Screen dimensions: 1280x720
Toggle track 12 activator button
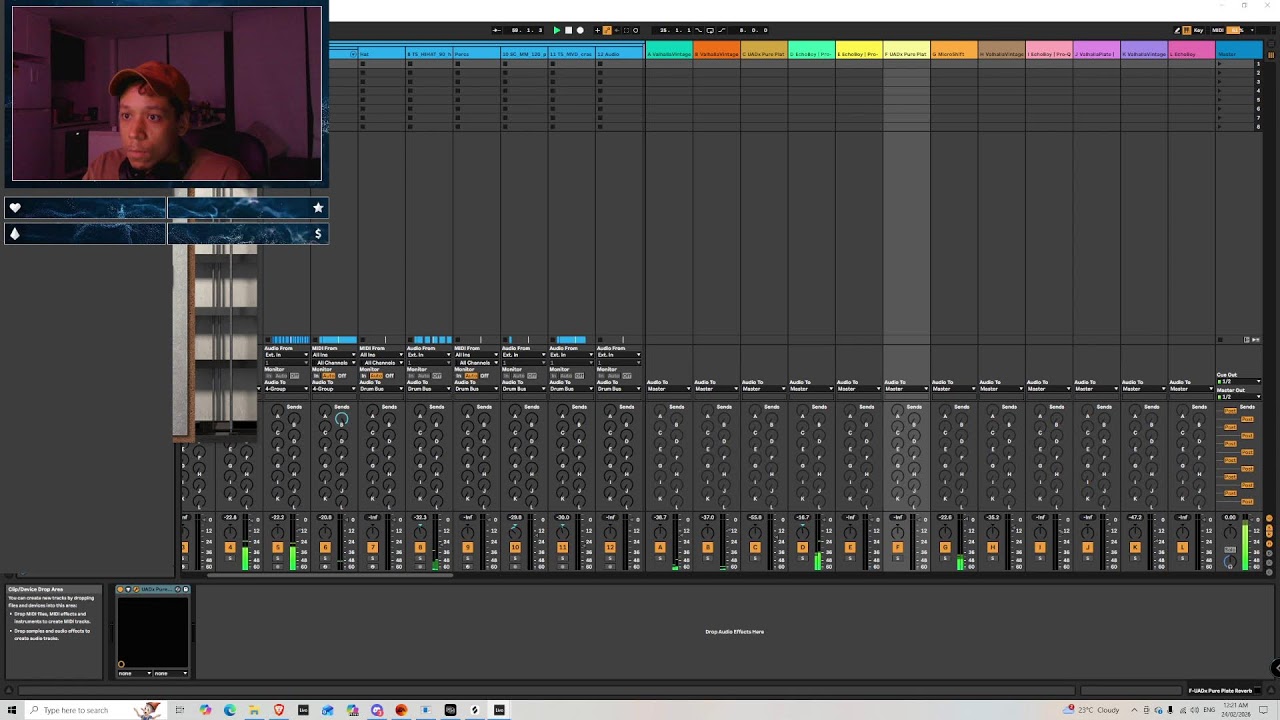pos(610,547)
